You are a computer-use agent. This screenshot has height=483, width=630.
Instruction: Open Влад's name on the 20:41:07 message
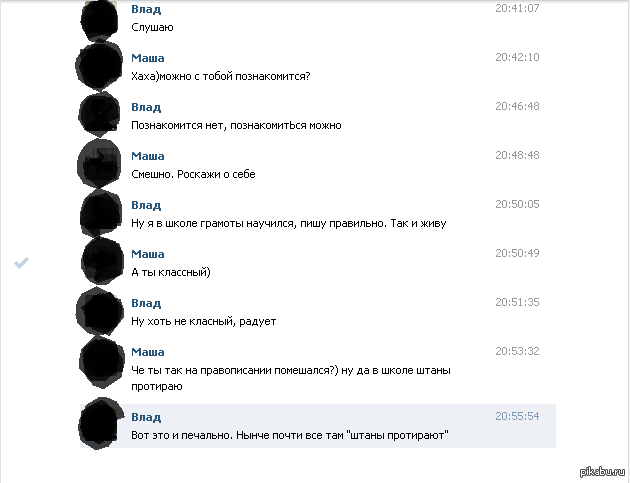pyautogui.click(x=146, y=9)
